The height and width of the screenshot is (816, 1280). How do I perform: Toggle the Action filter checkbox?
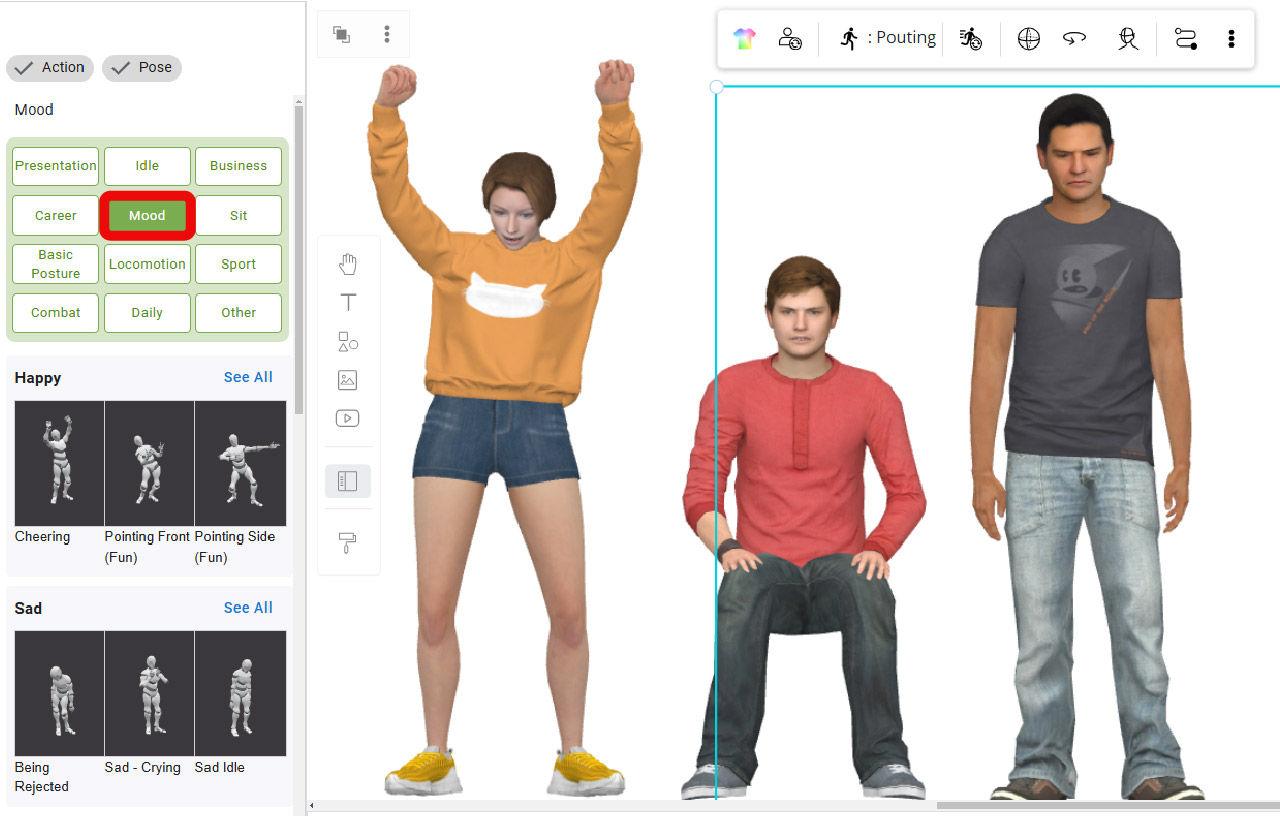click(x=49, y=67)
